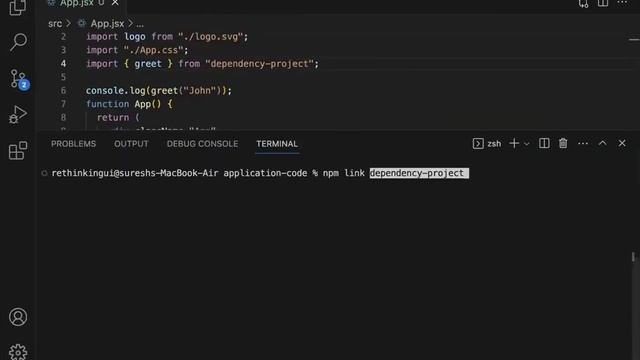Click the terminal prompt command line
This screenshot has height=360, width=640.
coord(260,173)
